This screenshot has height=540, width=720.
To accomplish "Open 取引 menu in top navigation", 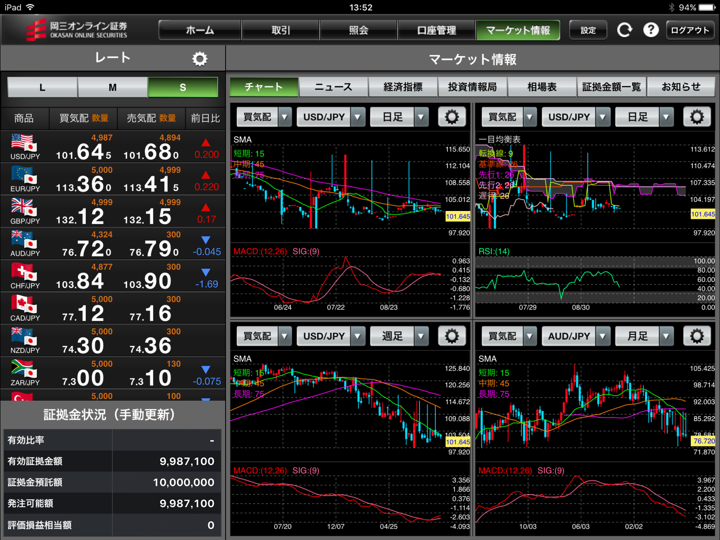I will [x=281, y=30].
